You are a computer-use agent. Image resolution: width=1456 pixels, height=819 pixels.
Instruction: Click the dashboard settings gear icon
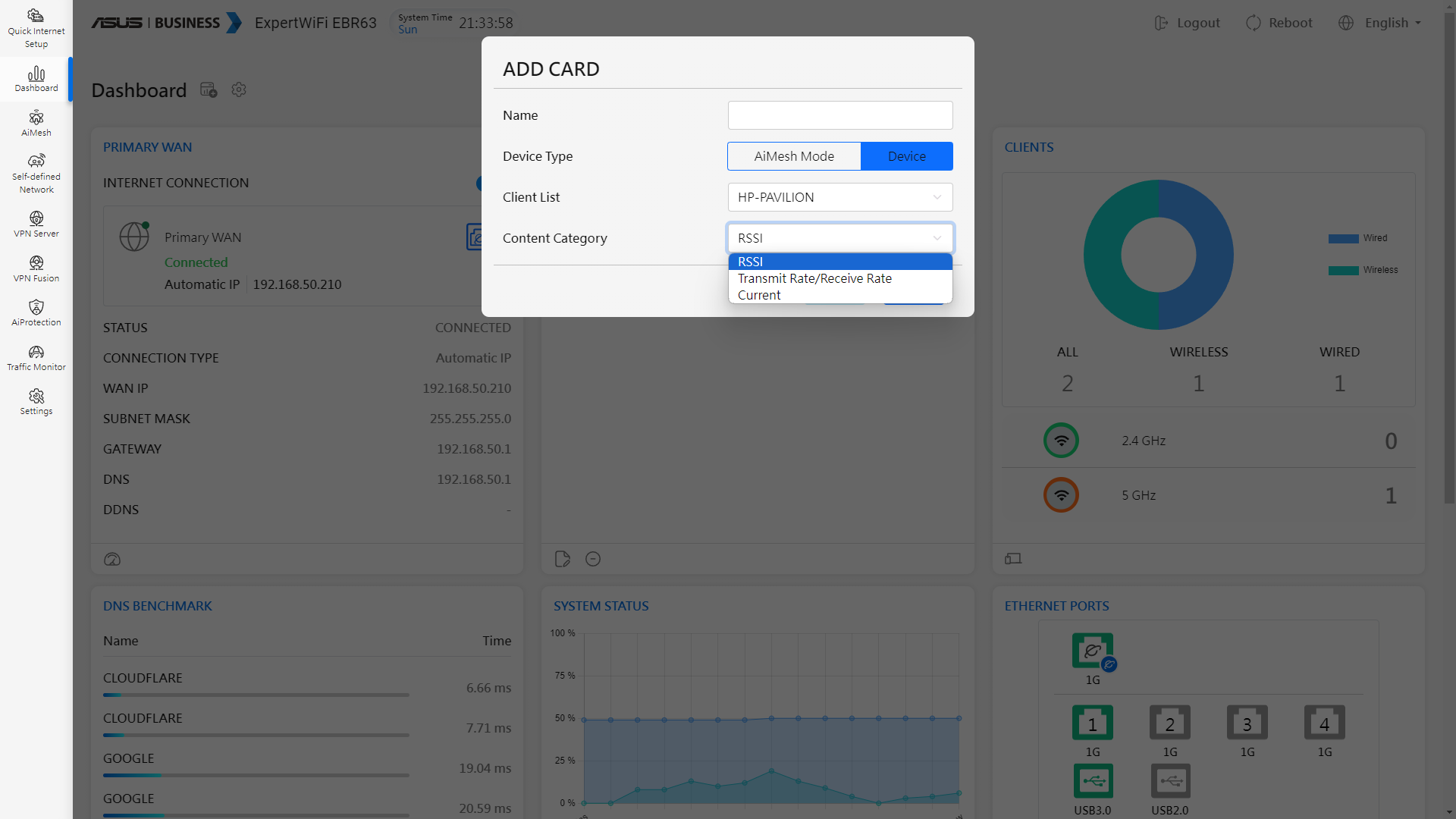239,90
